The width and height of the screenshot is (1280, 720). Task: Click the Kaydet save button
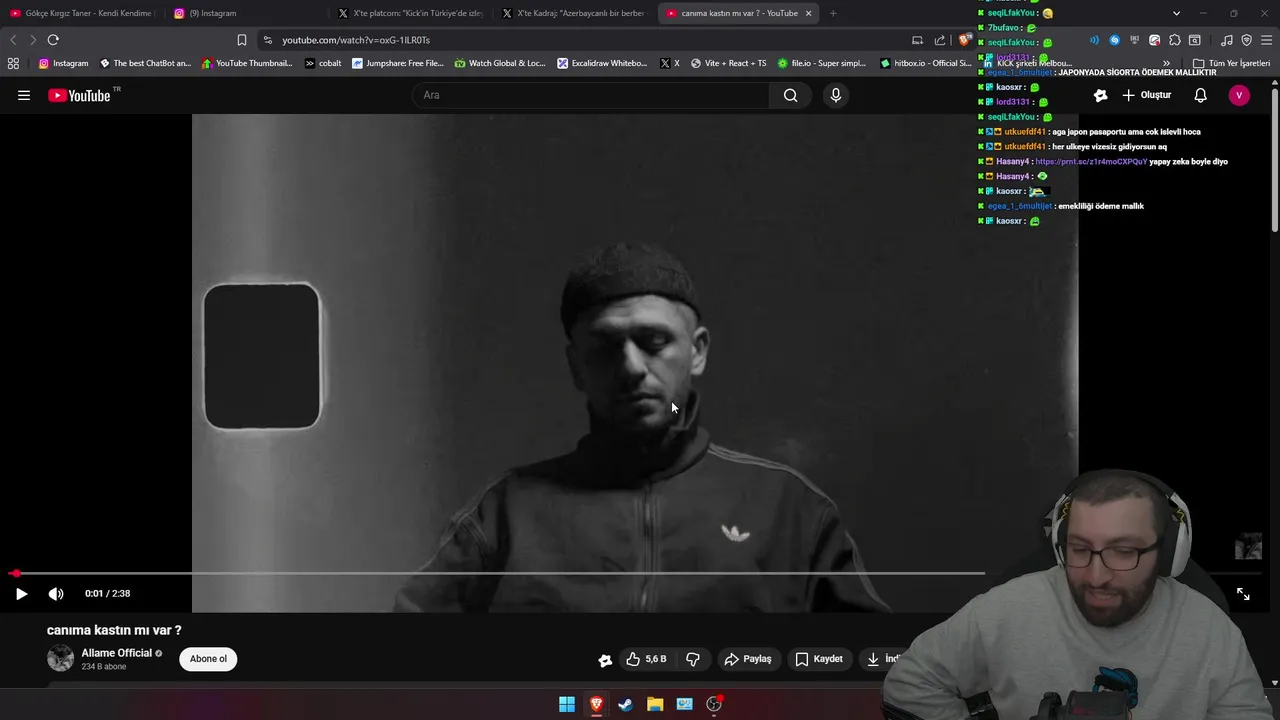(819, 659)
